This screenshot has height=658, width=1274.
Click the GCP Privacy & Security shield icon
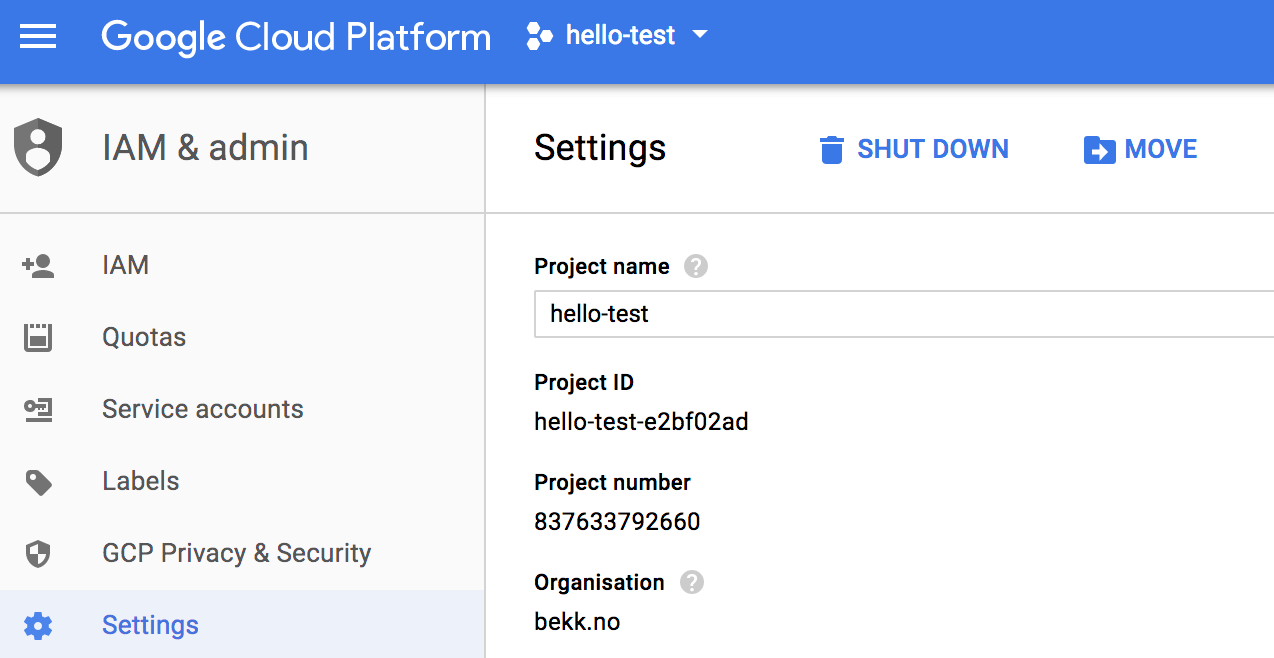(38, 554)
